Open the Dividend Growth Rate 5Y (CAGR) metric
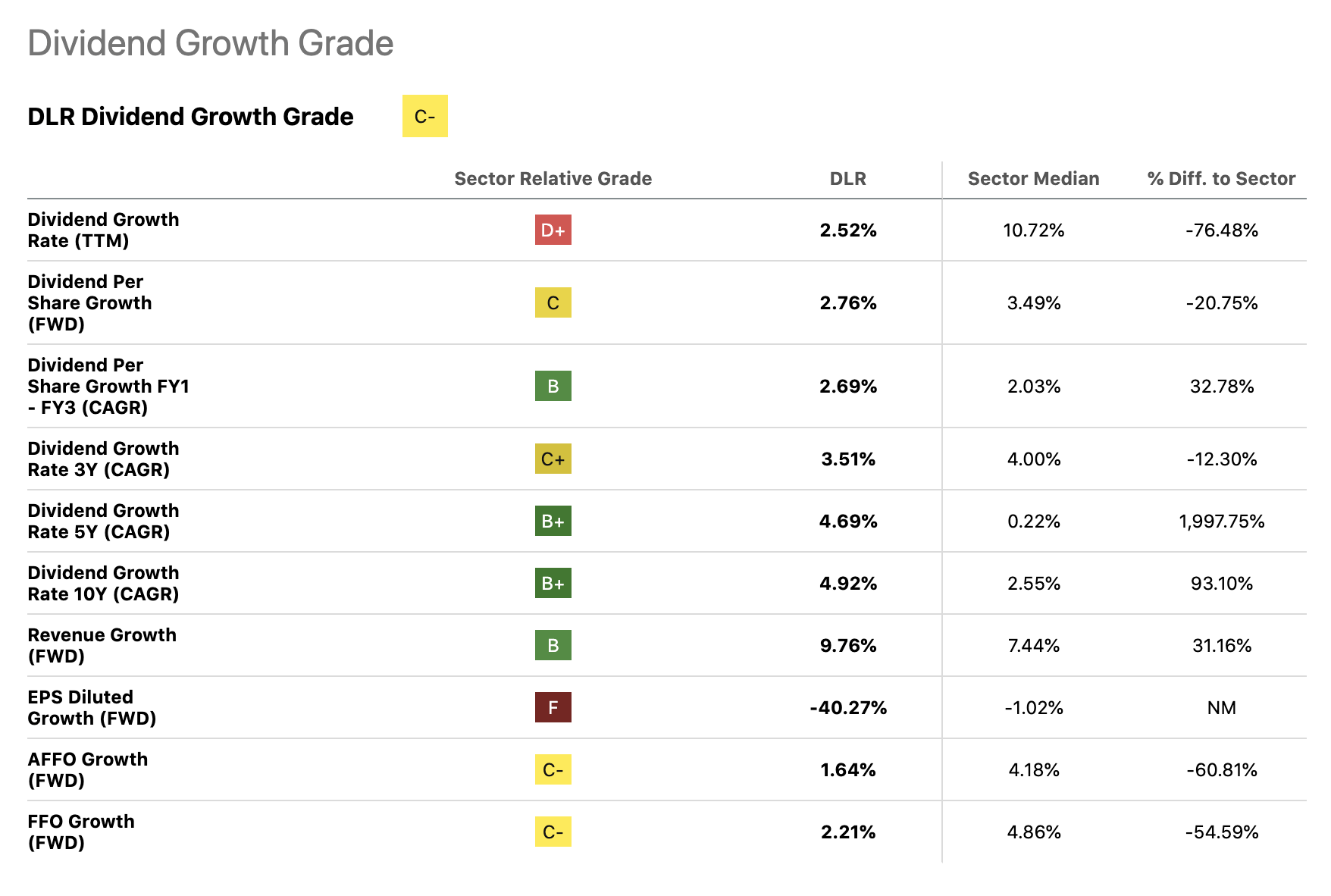The width and height of the screenshot is (1331, 896). 103,521
